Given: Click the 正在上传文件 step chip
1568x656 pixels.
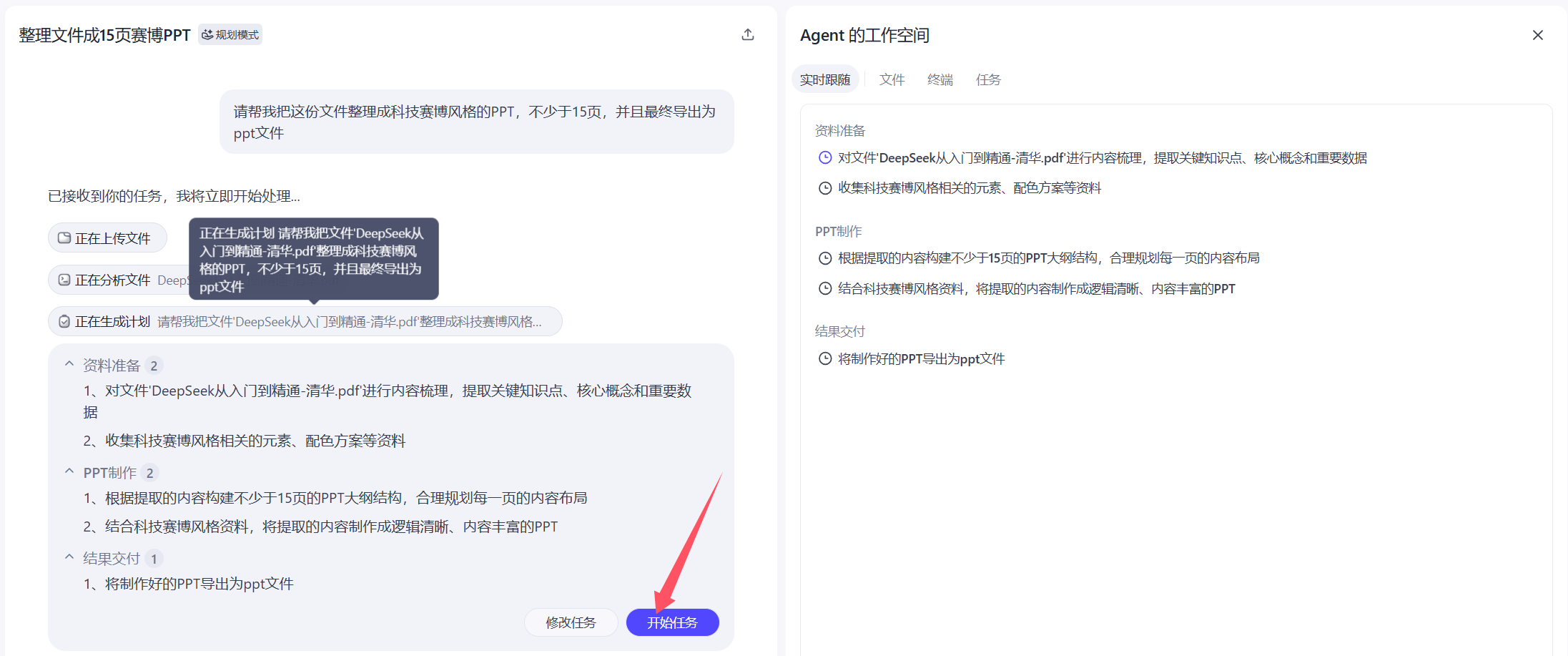Looking at the screenshot, I should (107, 238).
